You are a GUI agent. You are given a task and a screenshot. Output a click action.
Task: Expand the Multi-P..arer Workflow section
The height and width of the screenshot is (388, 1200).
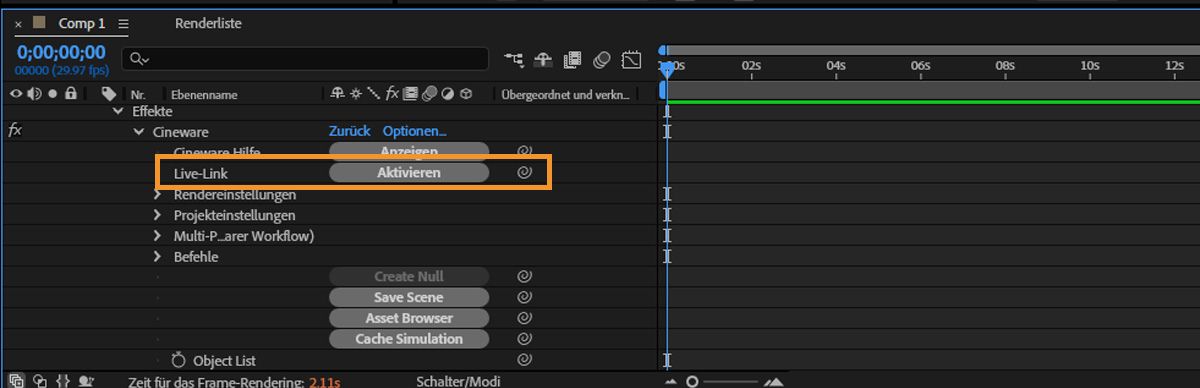point(157,236)
